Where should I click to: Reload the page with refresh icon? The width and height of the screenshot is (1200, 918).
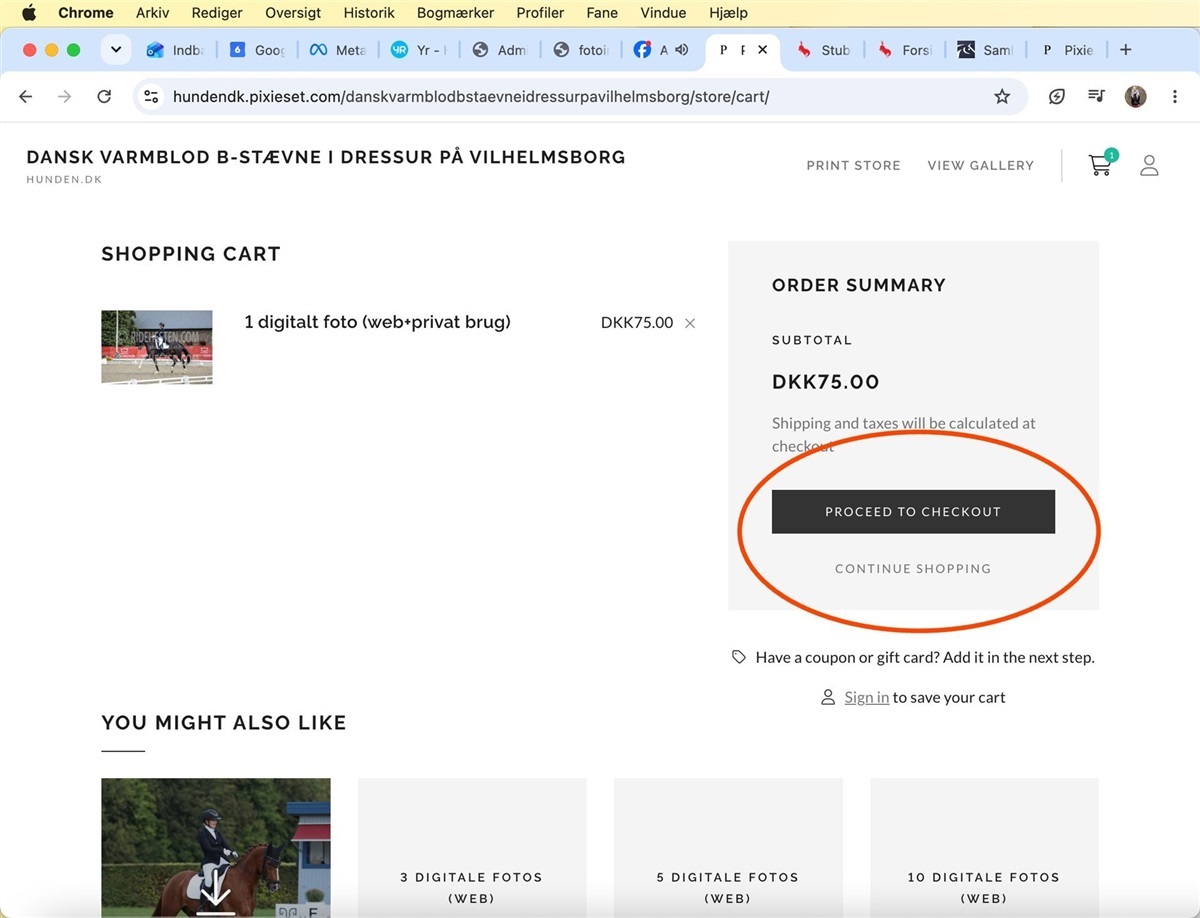[x=104, y=97]
